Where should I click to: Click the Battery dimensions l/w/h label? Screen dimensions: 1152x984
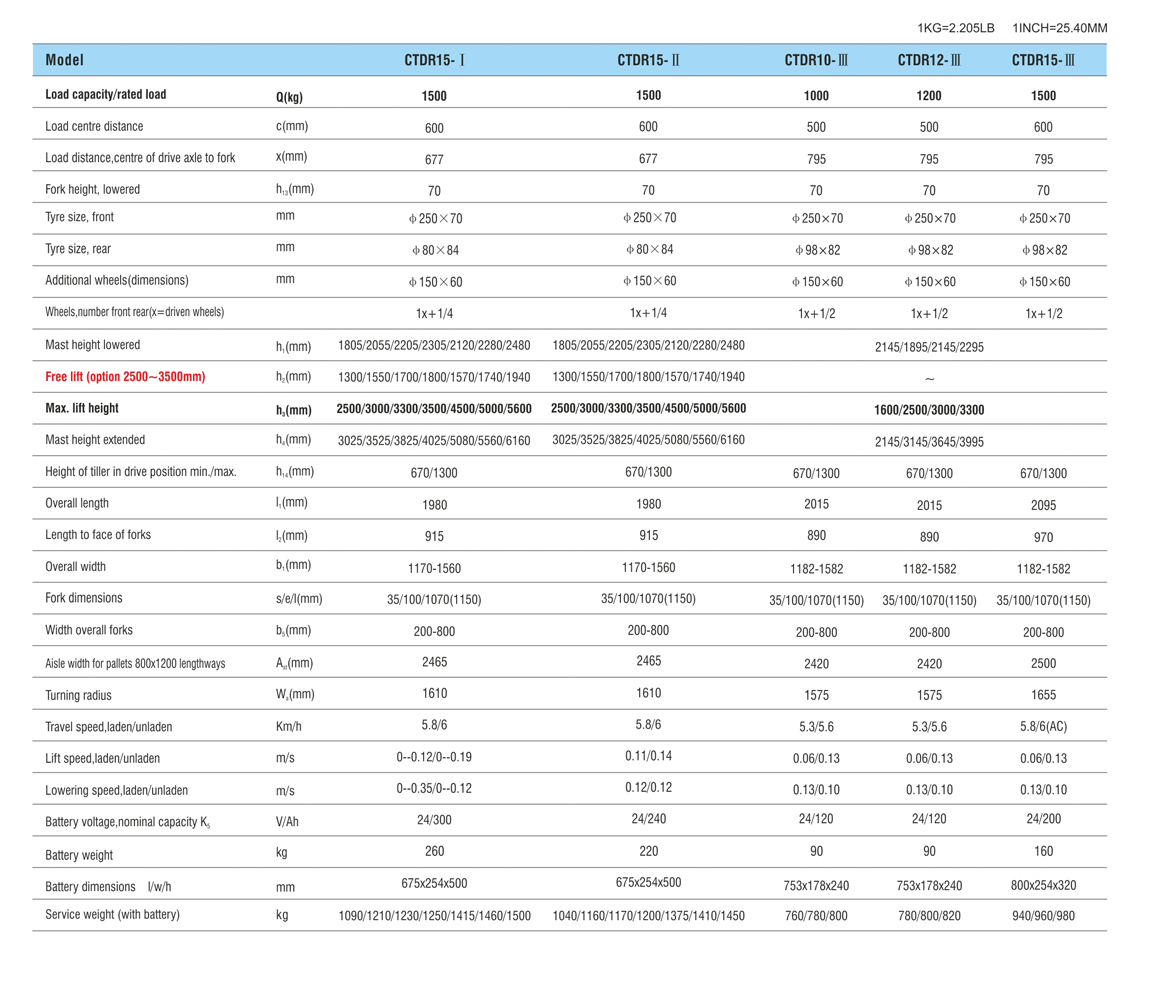click(108, 887)
